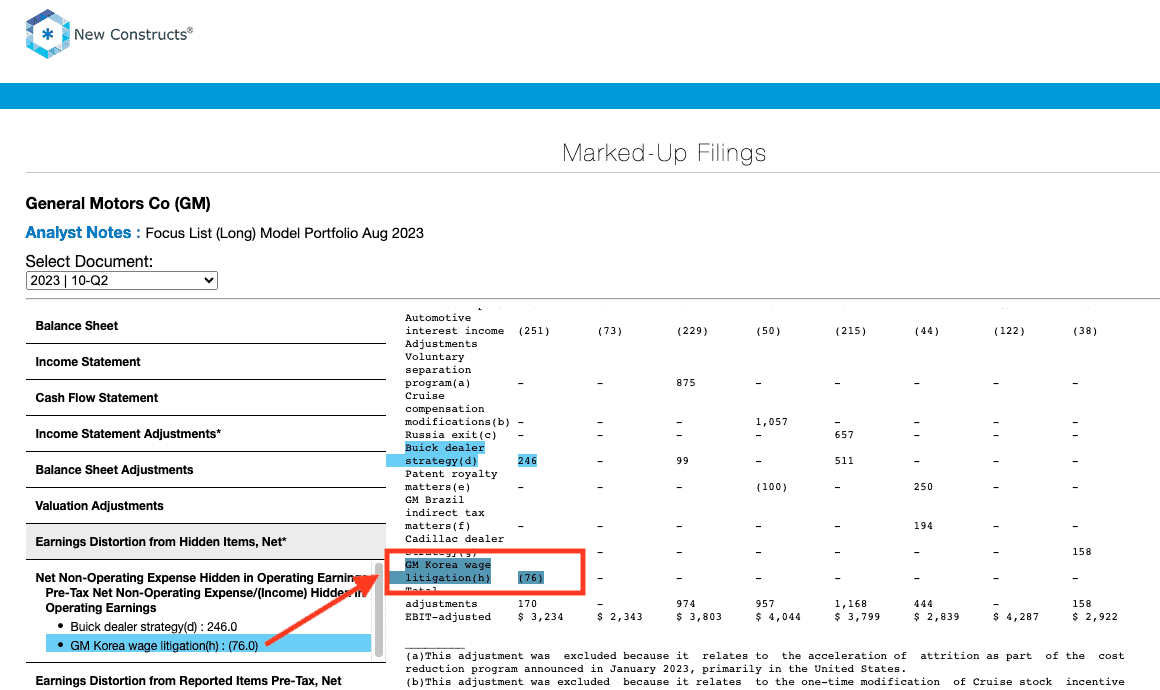The width and height of the screenshot is (1160, 690).
Task: Select Buick dealer strategy(d) : 246.0 item
Action: pos(154,626)
